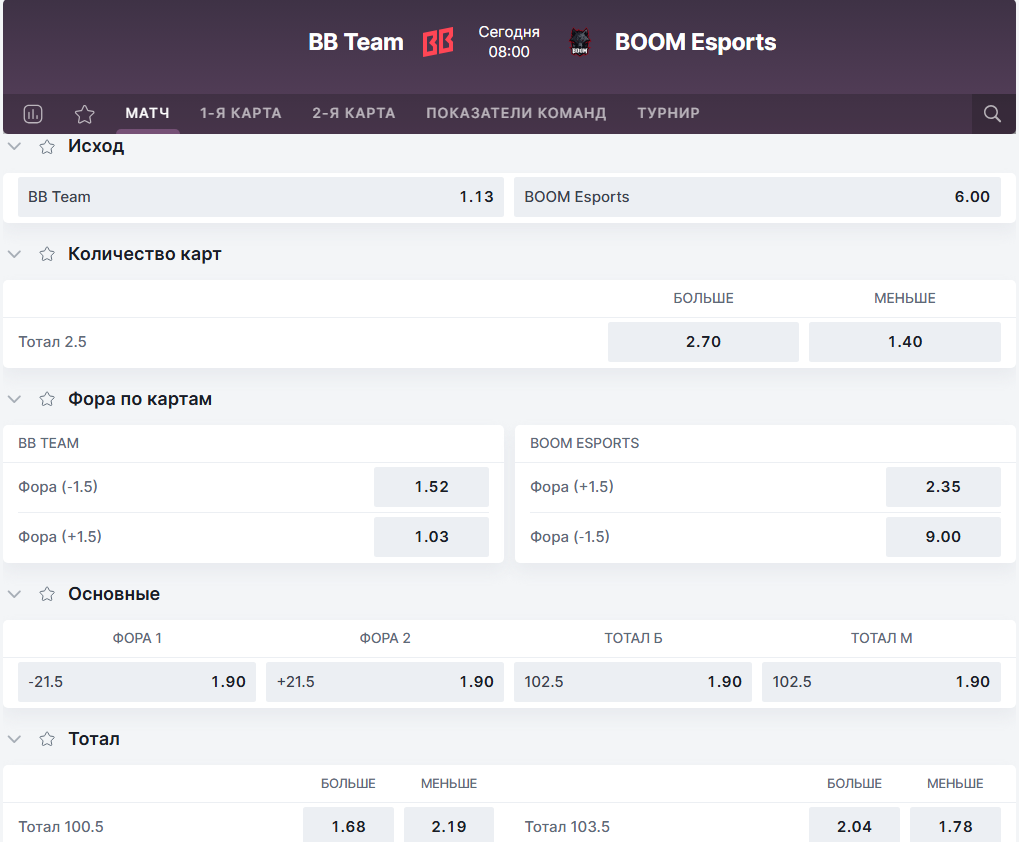Click the BB TEAM handicap column header

[x=49, y=443]
